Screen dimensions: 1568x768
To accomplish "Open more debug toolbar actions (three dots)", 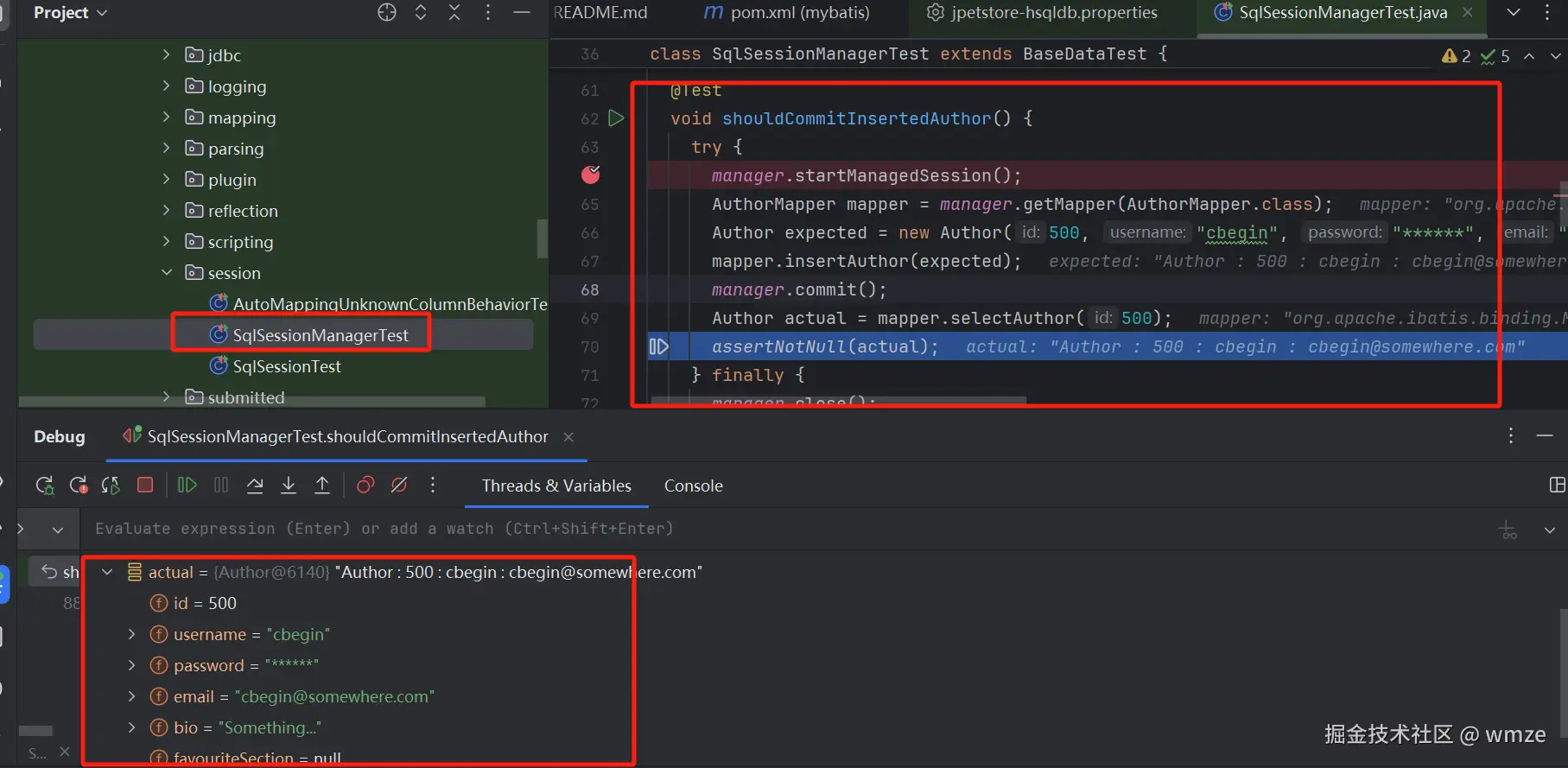I will [x=433, y=486].
